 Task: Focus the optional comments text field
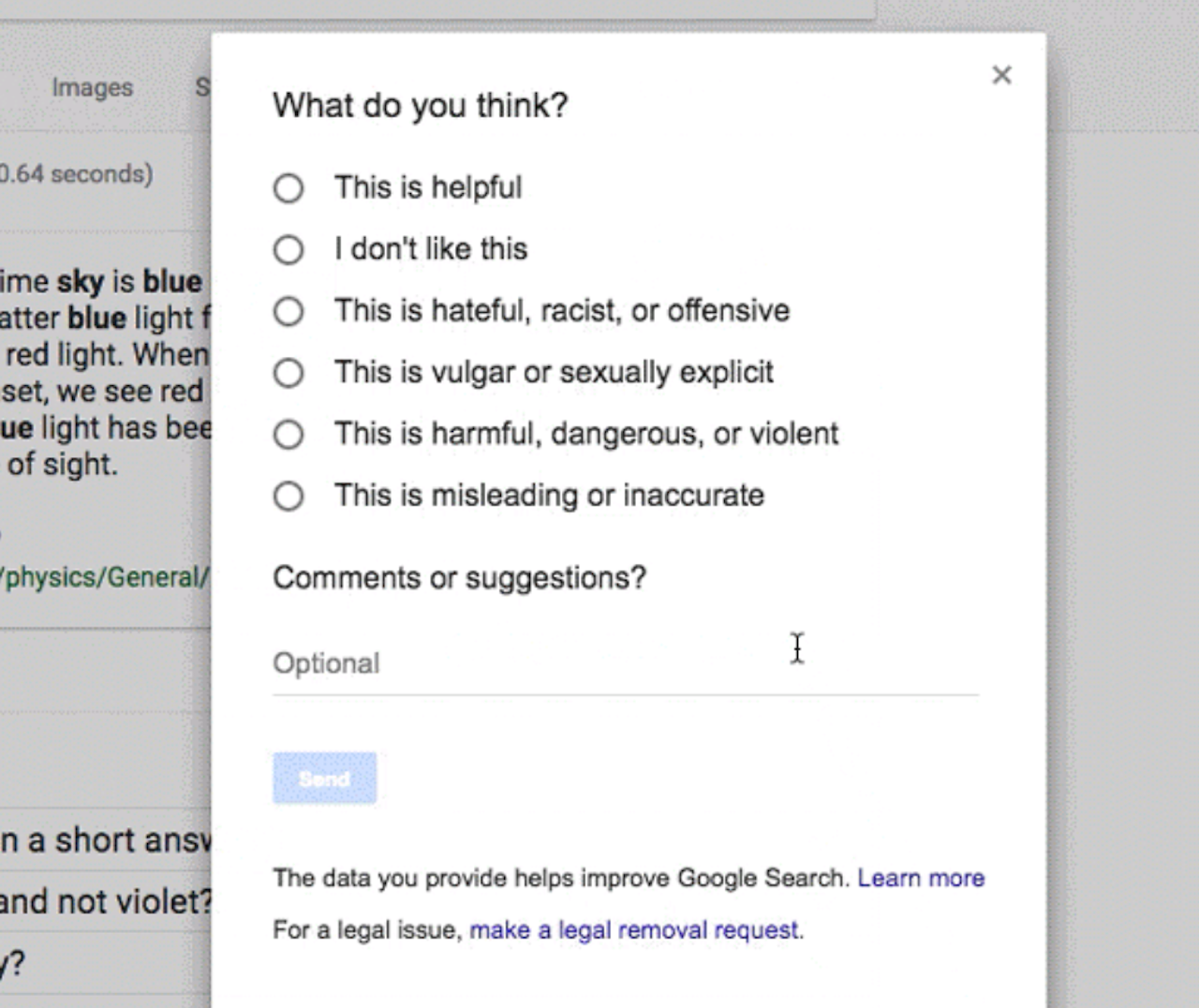coord(624,664)
